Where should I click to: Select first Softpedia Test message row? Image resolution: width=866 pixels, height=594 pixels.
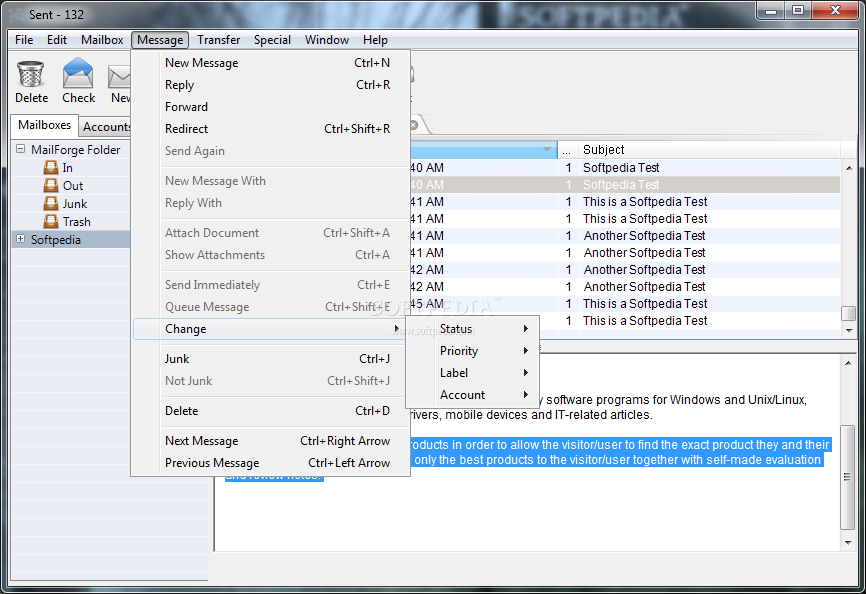coord(625,167)
